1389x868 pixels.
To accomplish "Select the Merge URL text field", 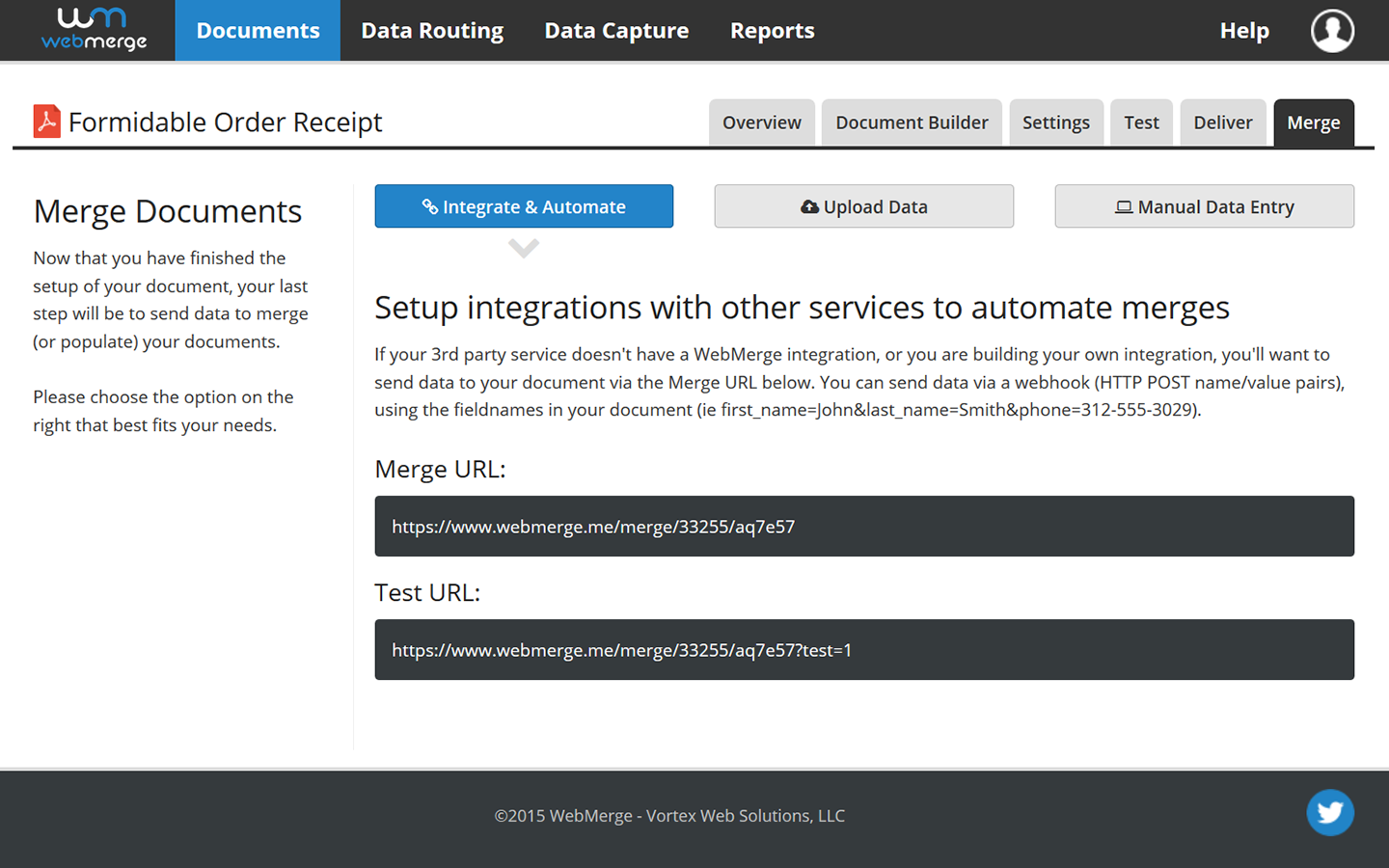I will point(863,526).
